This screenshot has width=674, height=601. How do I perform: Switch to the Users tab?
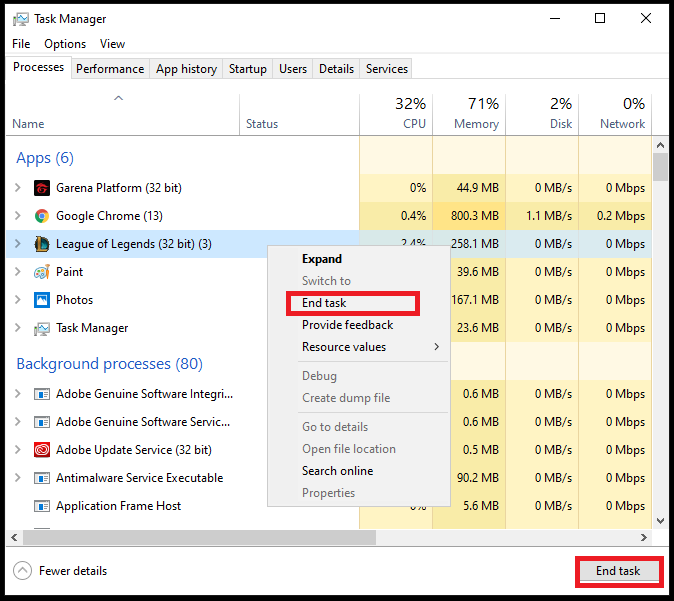[293, 69]
